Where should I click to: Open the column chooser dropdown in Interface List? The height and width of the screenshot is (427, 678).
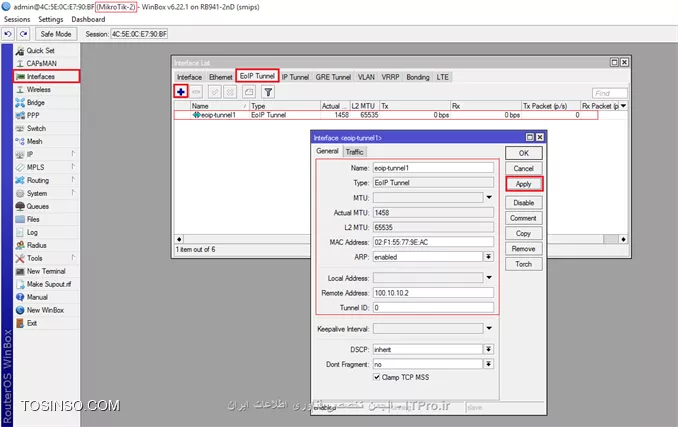coord(624,105)
